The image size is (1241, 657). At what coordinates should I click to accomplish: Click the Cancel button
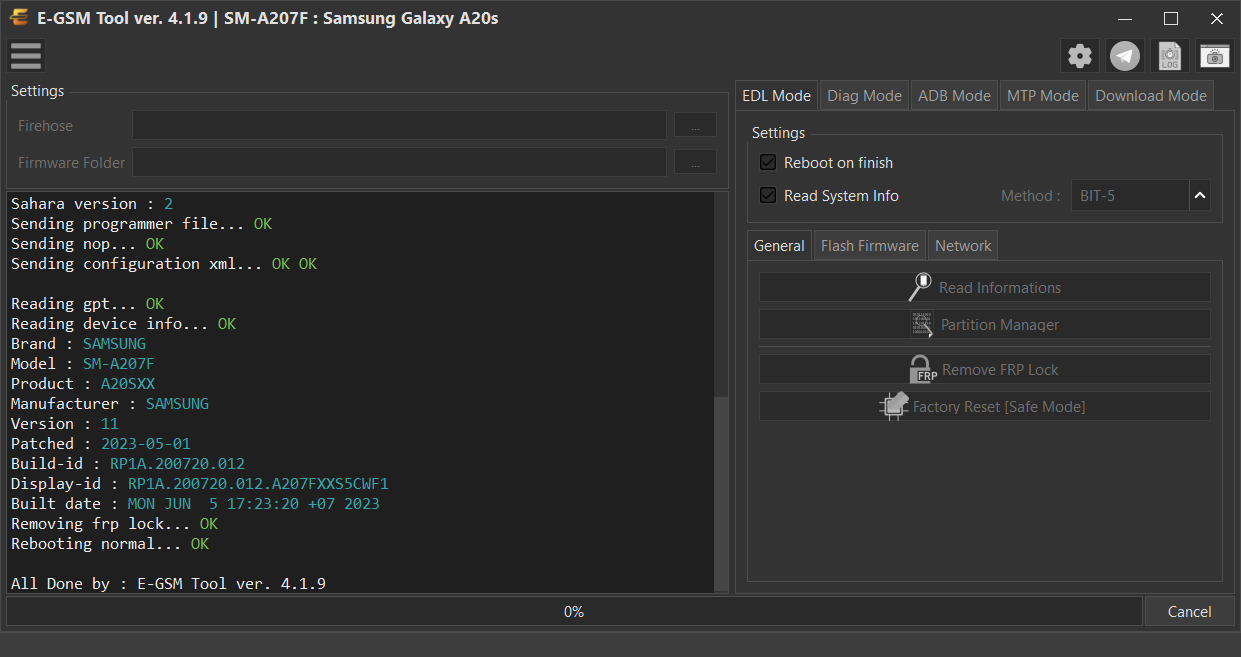1189,611
